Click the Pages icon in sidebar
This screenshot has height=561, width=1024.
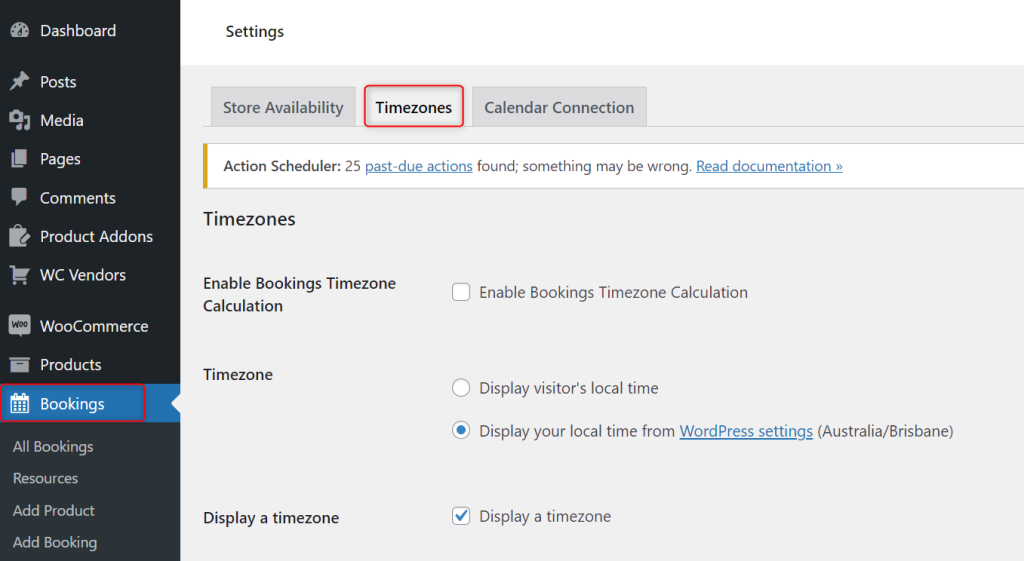19,159
